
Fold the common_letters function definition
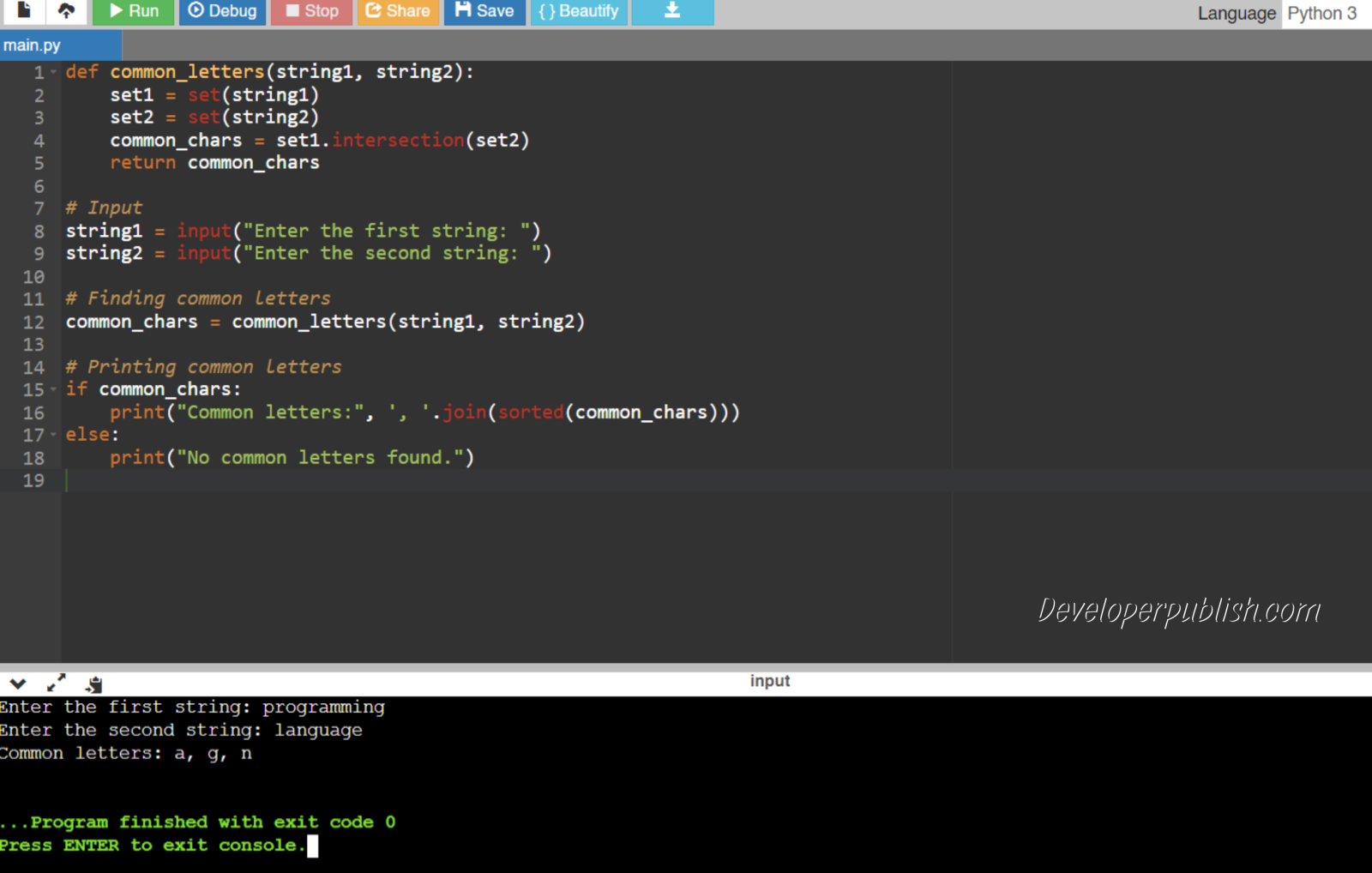pyautogui.click(x=52, y=72)
